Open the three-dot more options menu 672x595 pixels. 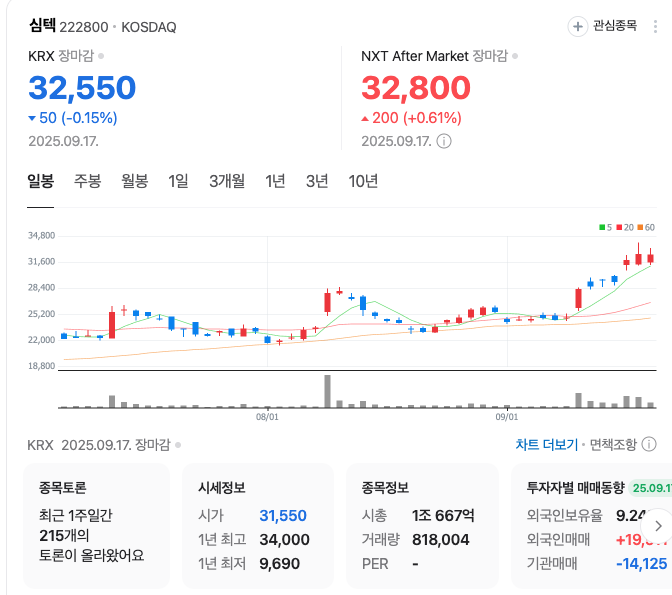pyautogui.click(x=655, y=27)
